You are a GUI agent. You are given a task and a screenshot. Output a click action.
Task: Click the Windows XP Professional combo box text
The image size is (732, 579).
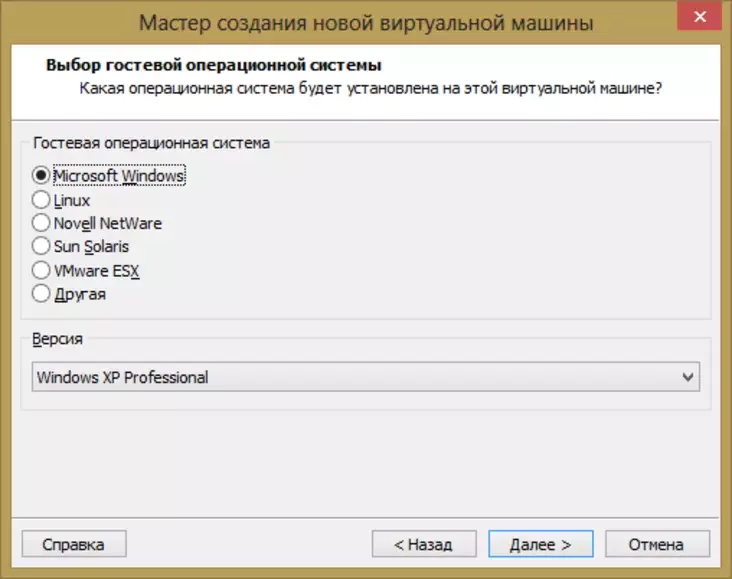122,377
